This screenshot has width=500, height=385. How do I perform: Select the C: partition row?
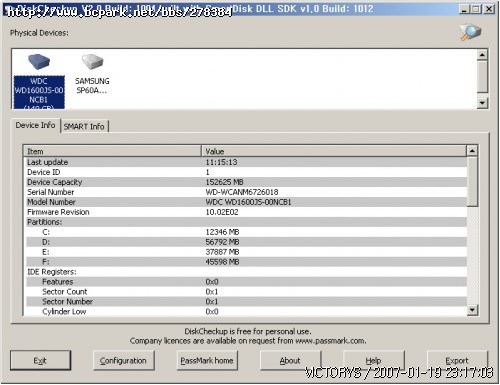click(247, 232)
